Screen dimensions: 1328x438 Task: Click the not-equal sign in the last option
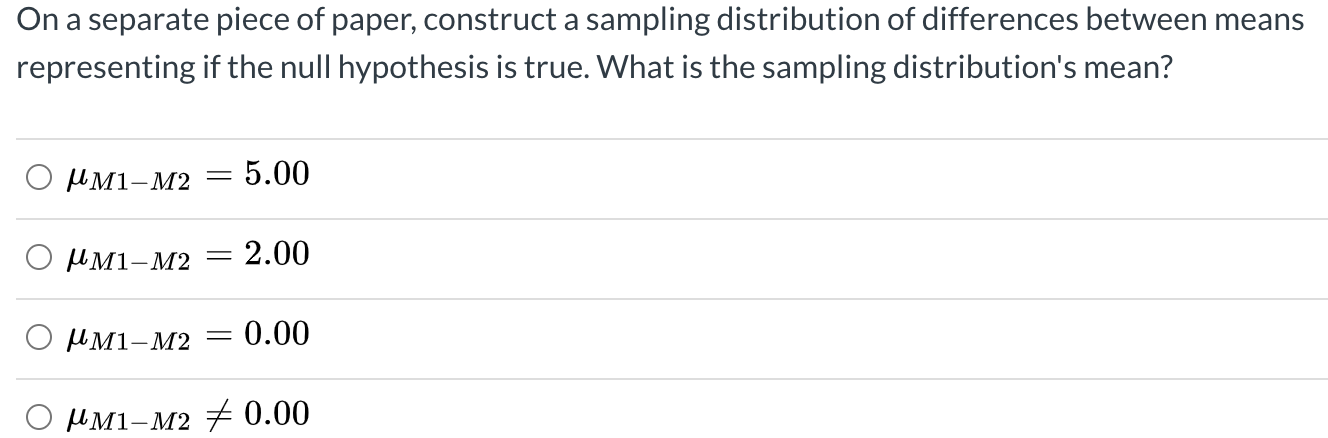[221, 414]
